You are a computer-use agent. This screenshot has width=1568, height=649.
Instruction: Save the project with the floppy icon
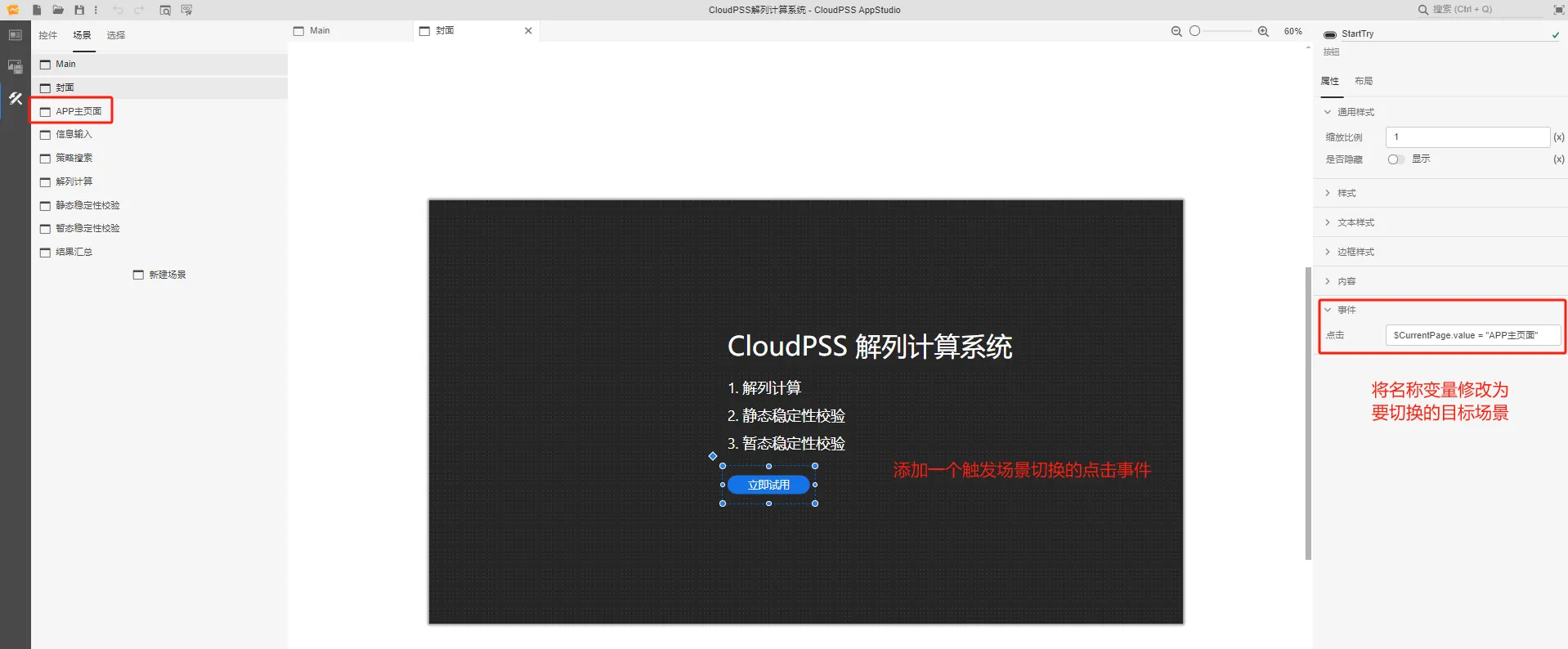pos(79,10)
